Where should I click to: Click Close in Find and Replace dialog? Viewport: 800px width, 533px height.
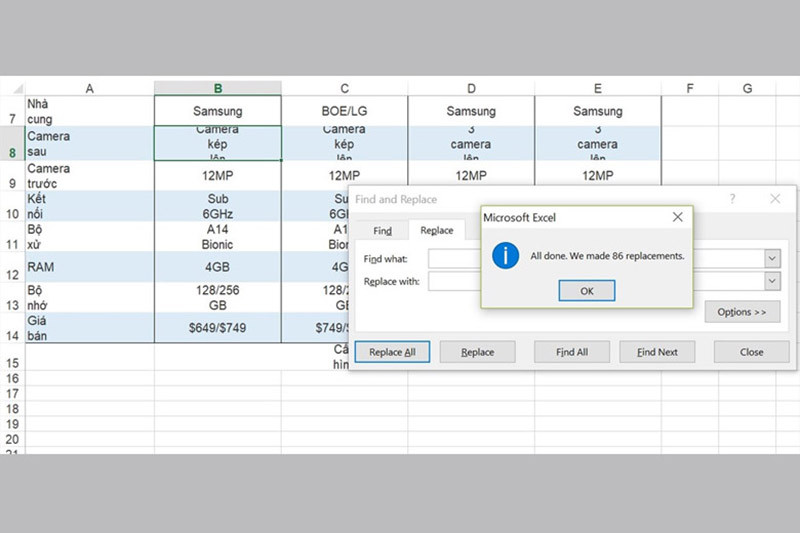coord(752,352)
